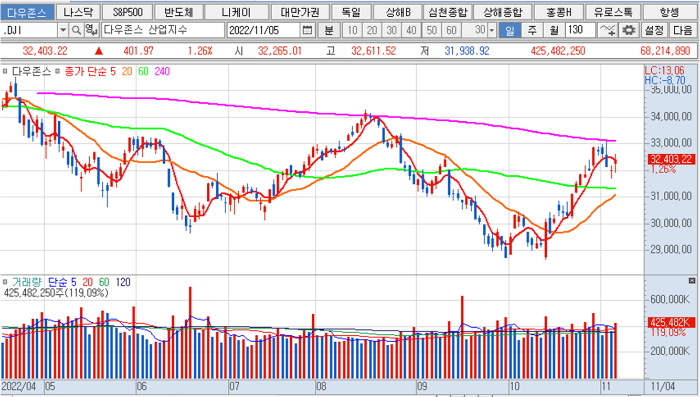Switch to the 홍콩H tab

coord(559,12)
